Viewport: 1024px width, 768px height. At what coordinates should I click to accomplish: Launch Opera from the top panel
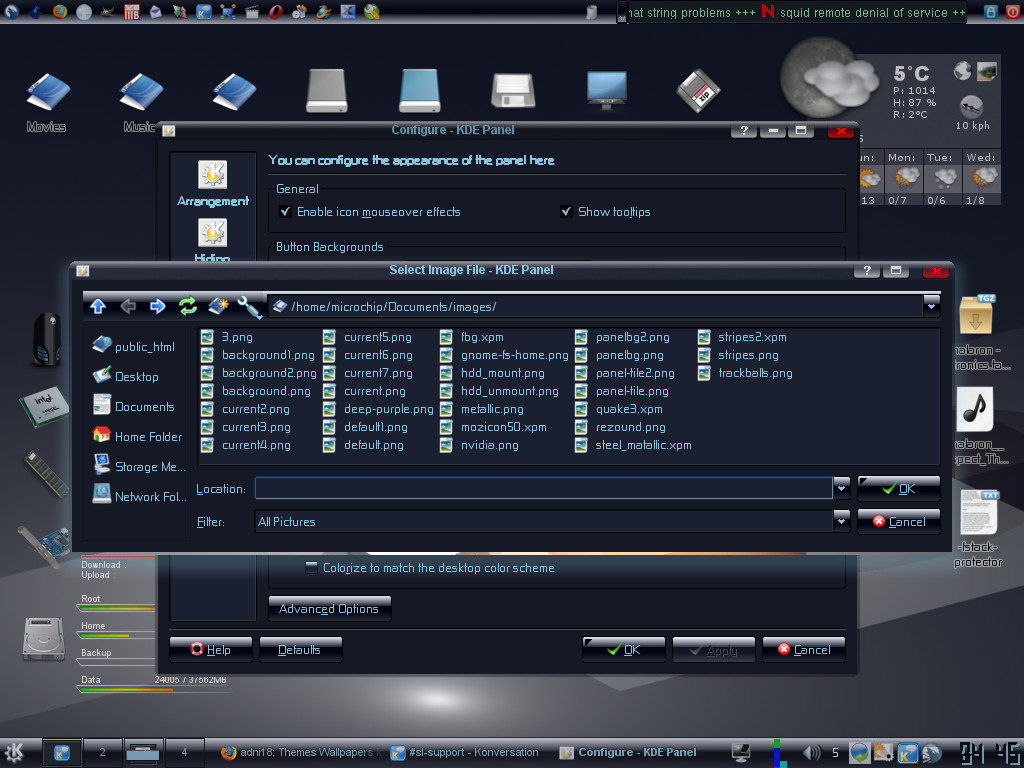[x=275, y=11]
